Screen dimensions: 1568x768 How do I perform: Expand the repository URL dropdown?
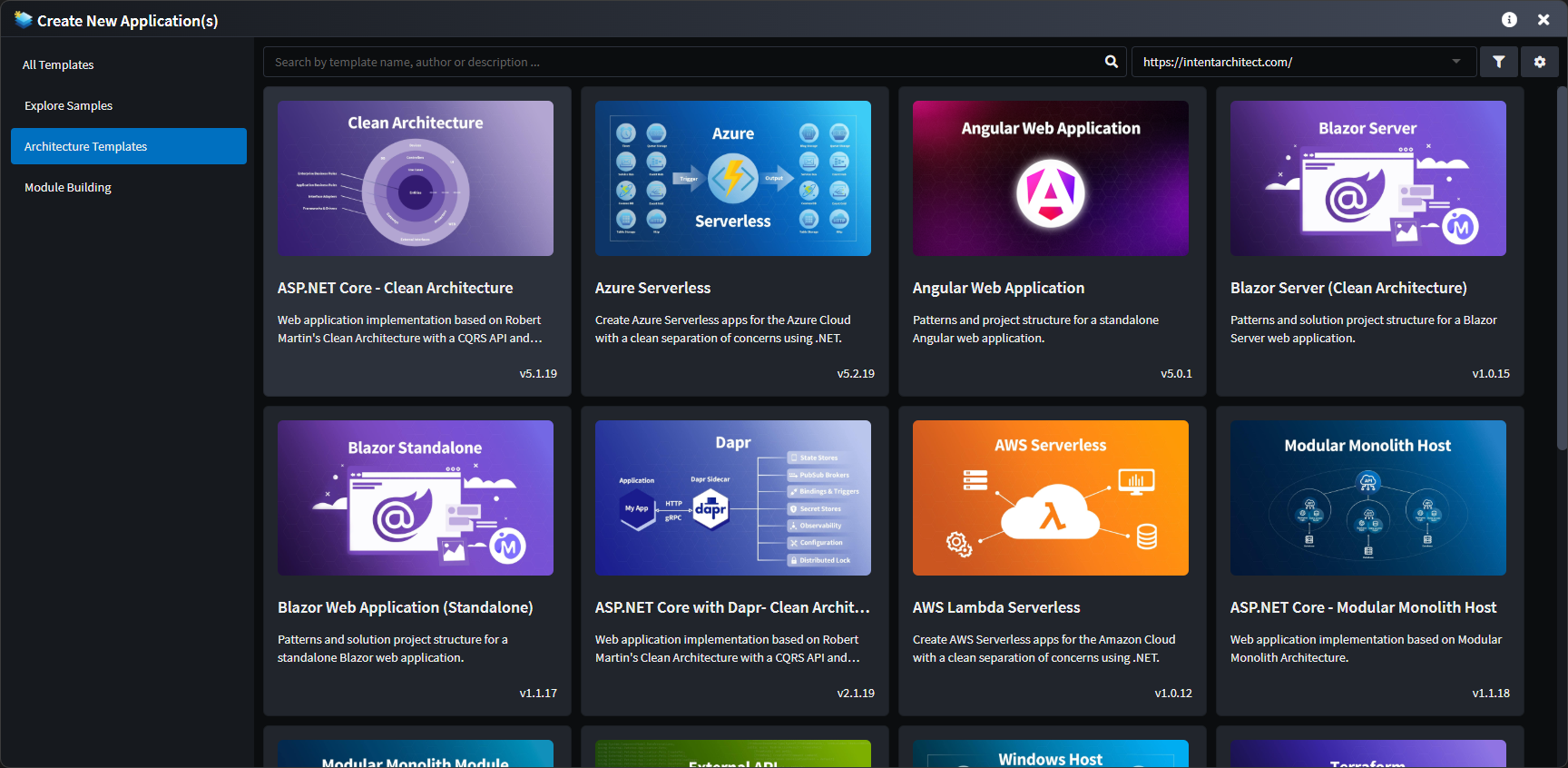click(x=1456, y=62)
